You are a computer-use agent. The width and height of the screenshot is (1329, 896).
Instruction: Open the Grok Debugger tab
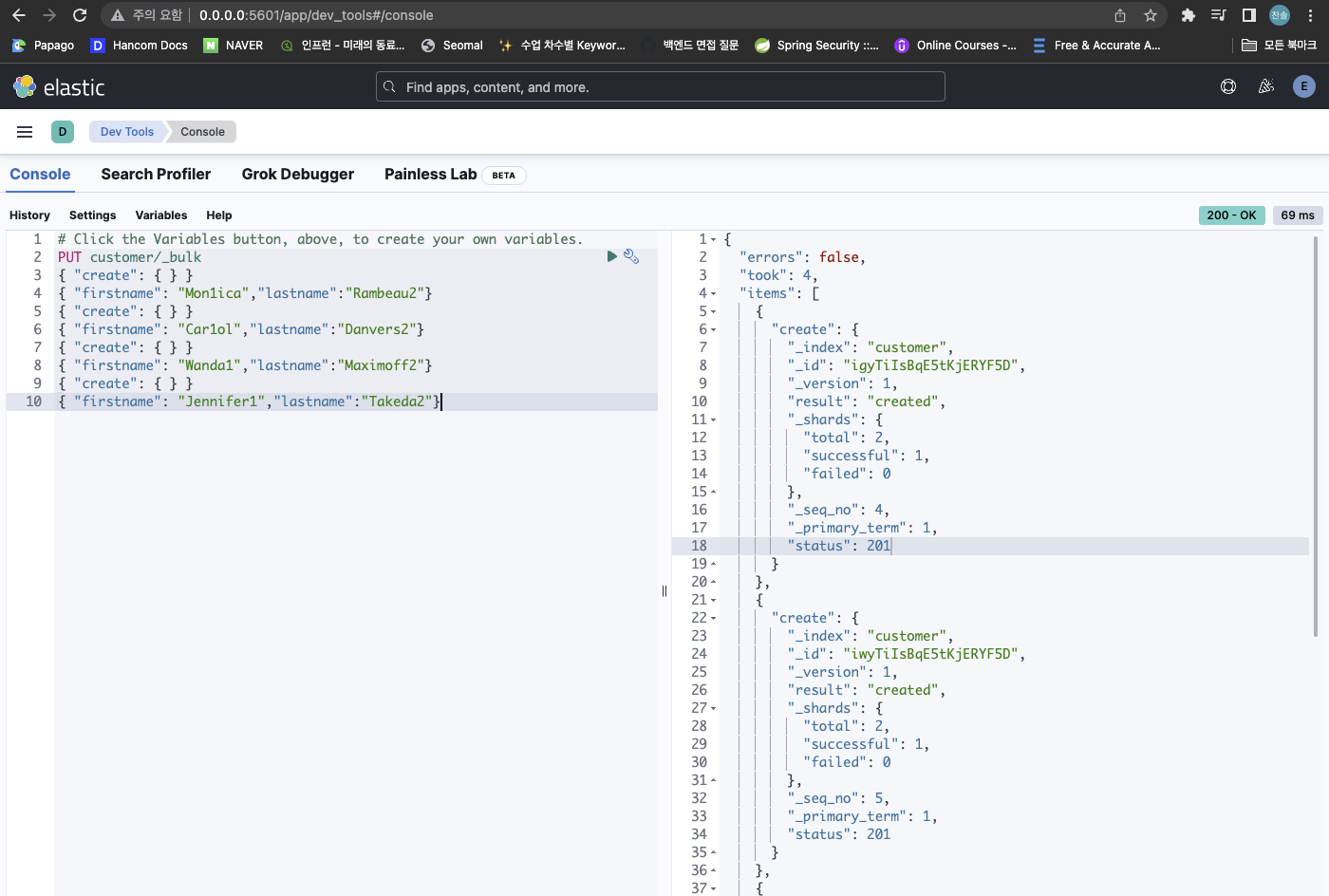point(297,175)
